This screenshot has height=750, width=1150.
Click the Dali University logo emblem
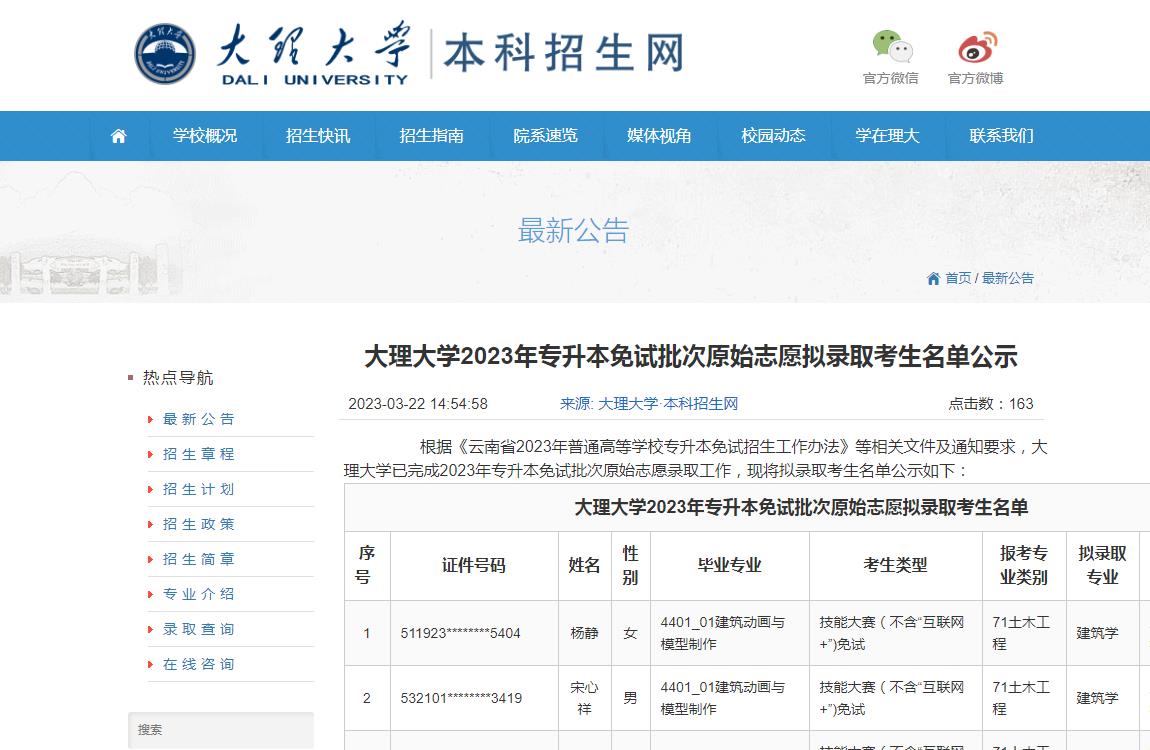point(165,54)
